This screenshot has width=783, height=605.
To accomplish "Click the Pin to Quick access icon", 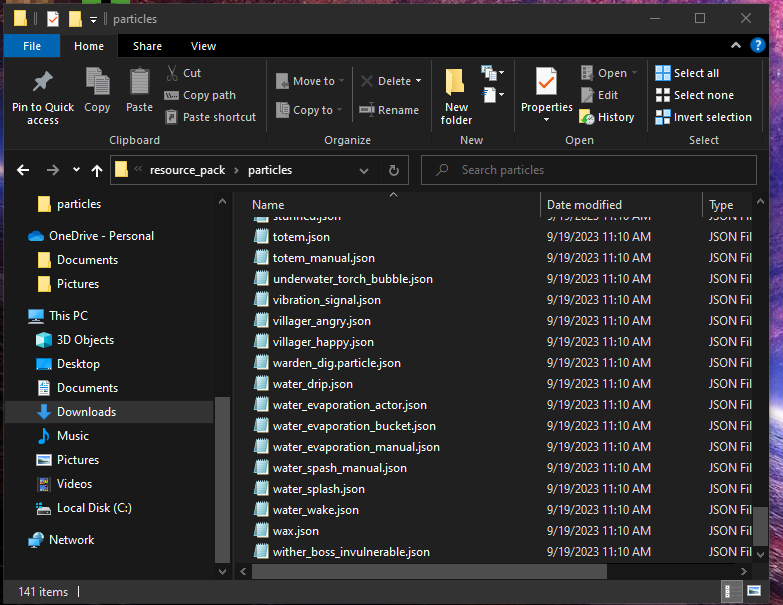I will click(x=42, y=83).
